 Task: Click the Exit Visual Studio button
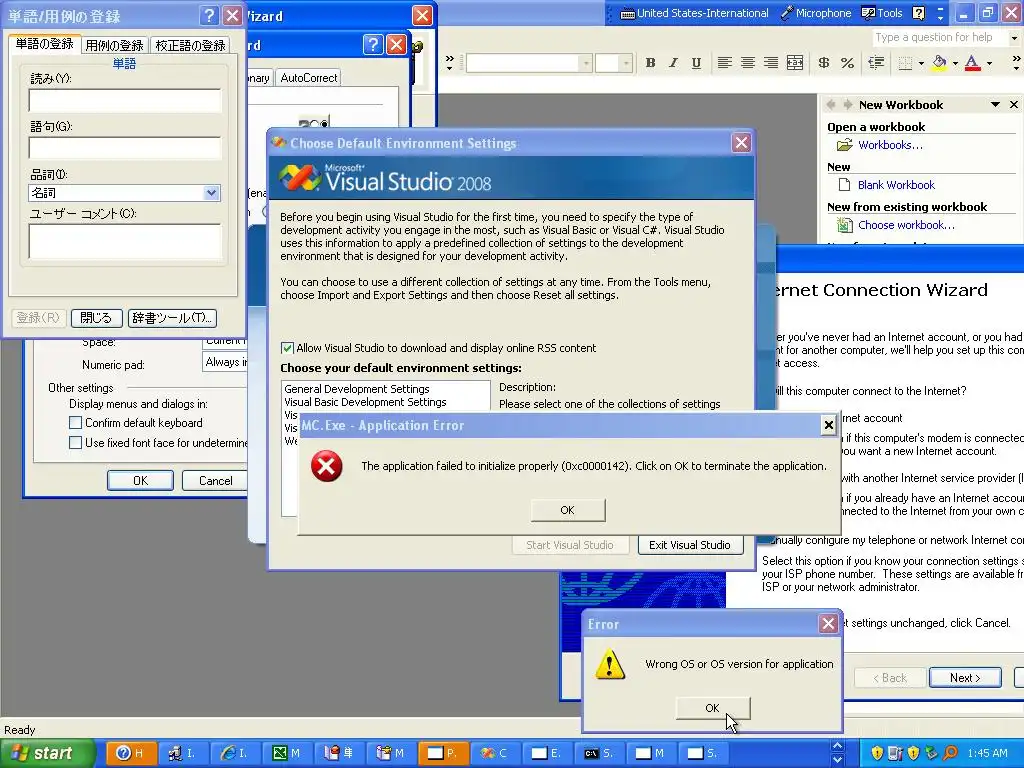(690, 545)
